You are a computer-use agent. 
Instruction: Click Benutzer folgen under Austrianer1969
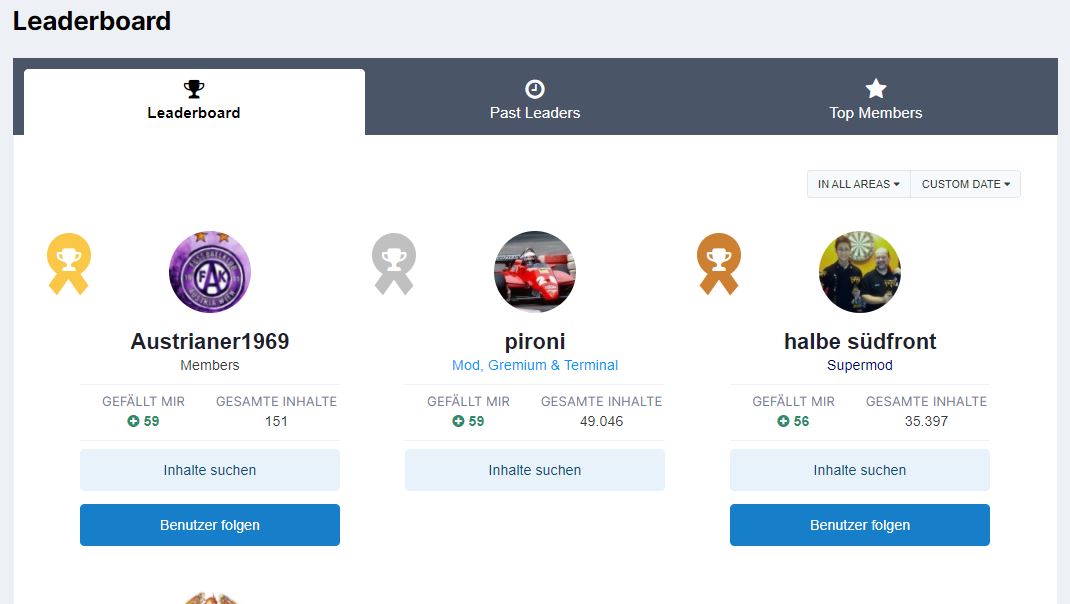tap(209, 525)
